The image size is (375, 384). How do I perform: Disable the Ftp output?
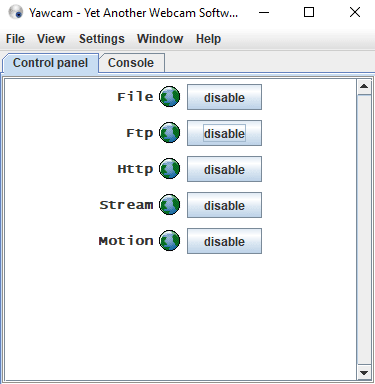tap(224, 133)
